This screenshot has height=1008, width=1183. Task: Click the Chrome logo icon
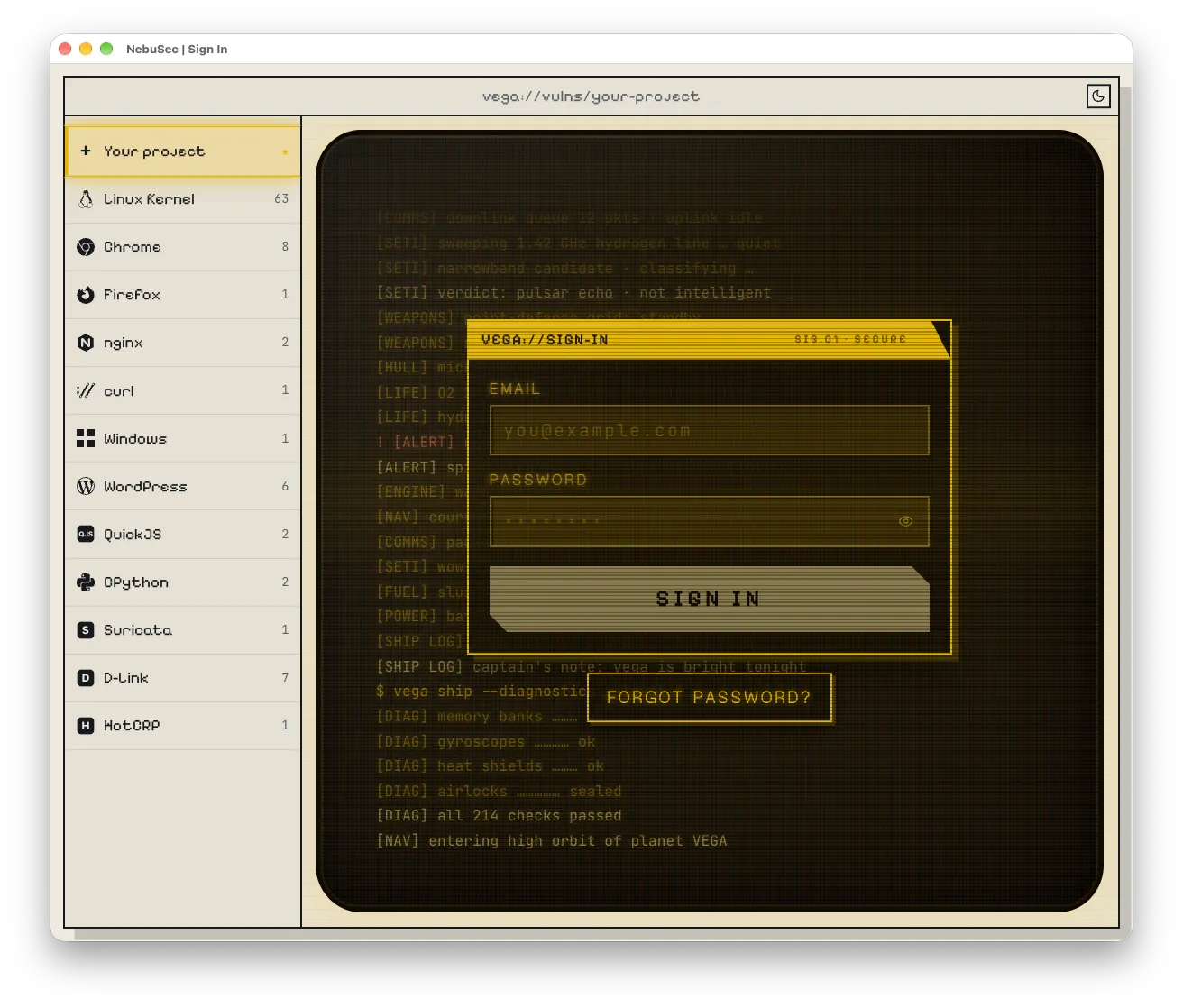point(86,247)
